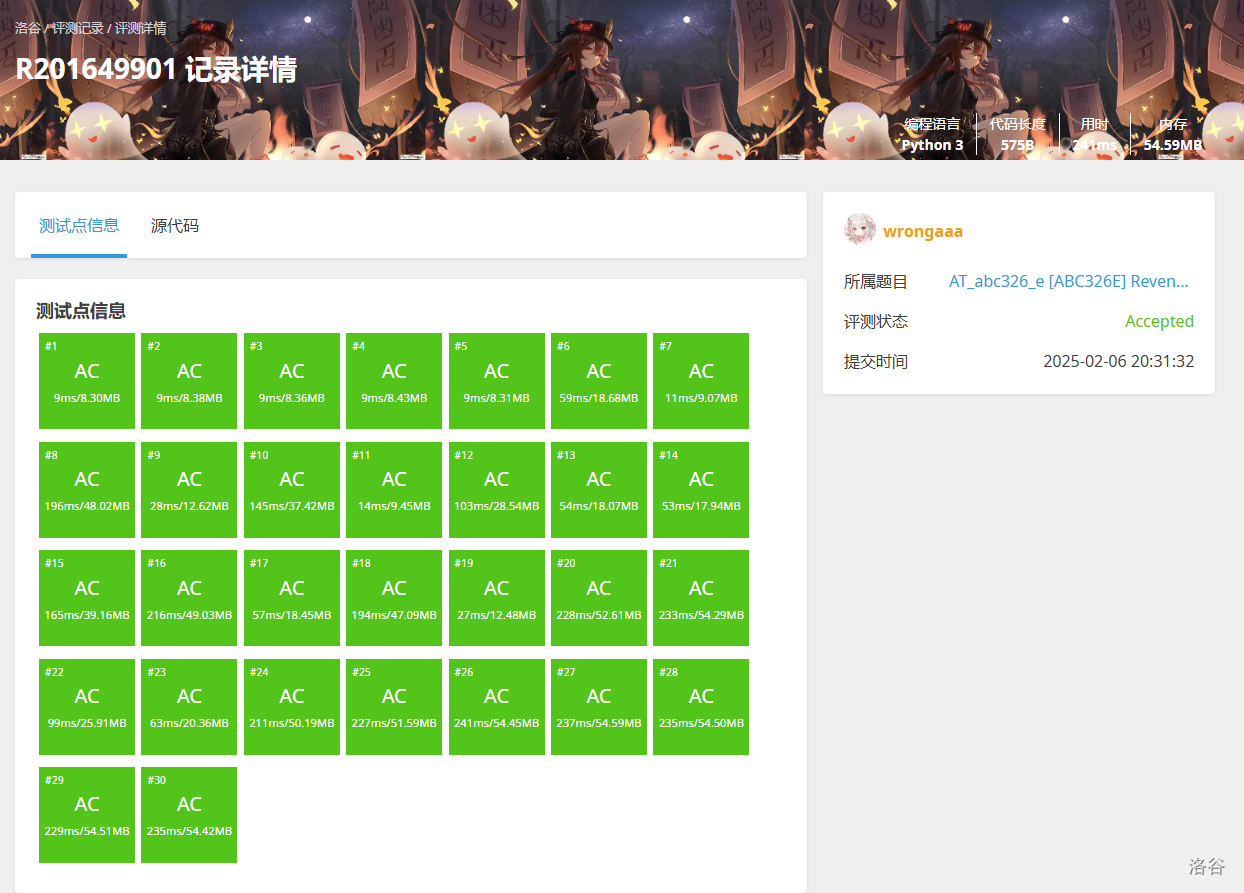Viewport: 1244px width, 893px height.
Task: Open 评测记录 breadcrumb link
Action: coord(78,28)
